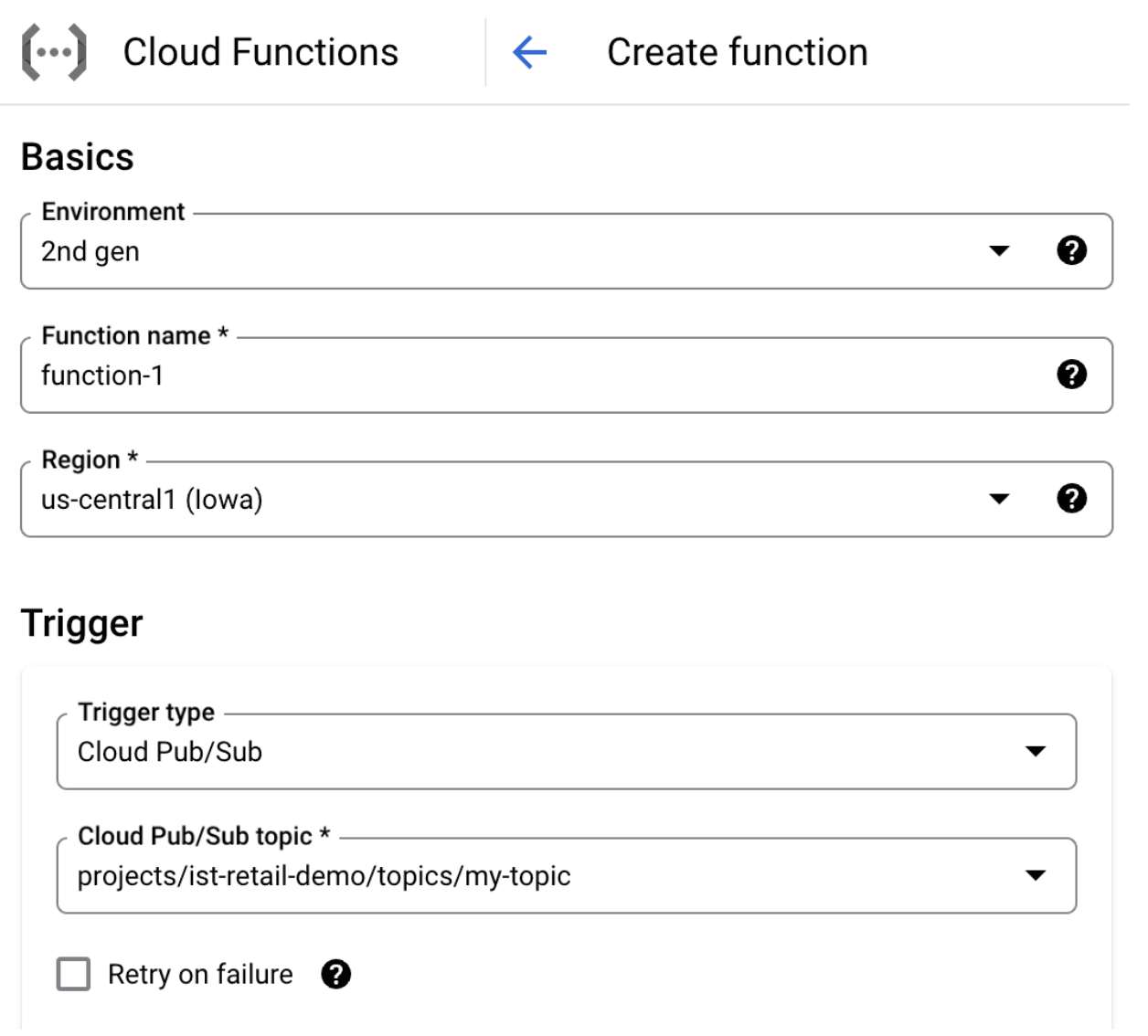Click the Create function page title
The image size is (1148, 1036).
[737, 53]
